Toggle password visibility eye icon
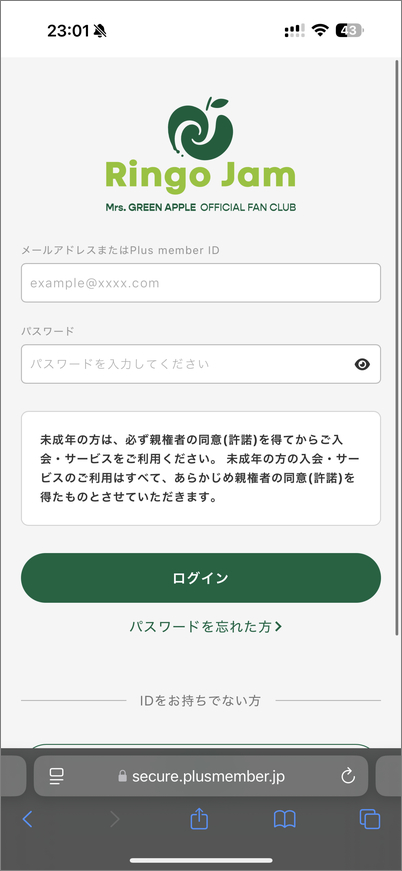This screenshot has height=871, width=402. [362, 364]
